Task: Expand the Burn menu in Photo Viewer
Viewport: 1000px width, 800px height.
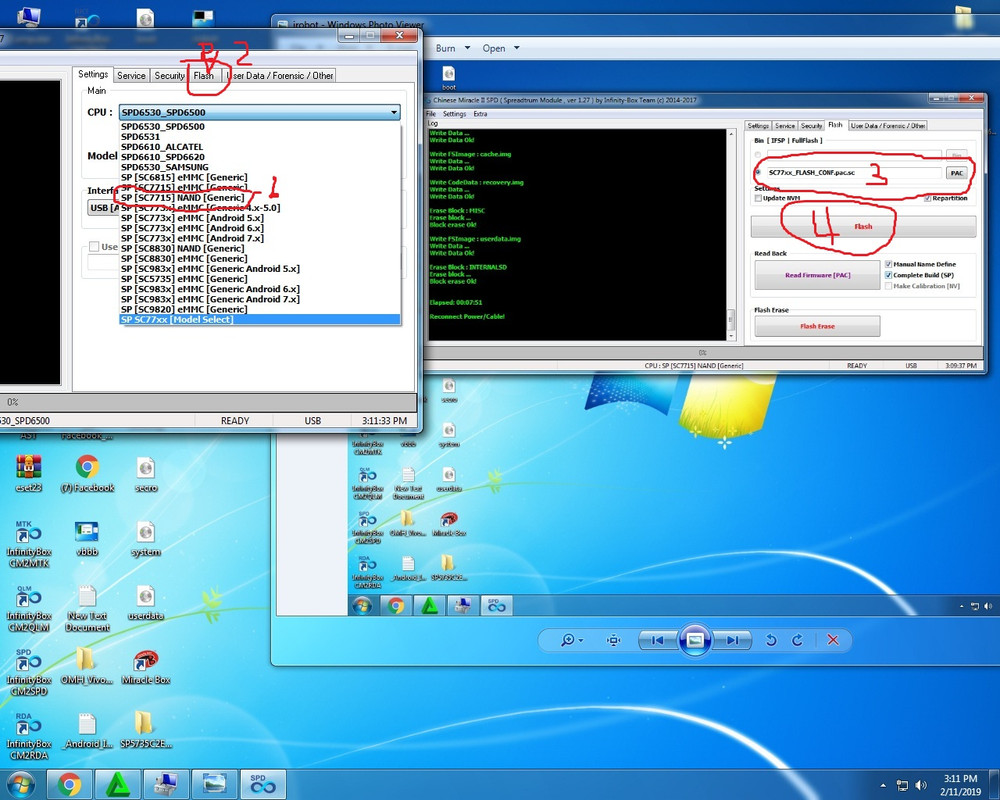Action: [x=453, y=48]
